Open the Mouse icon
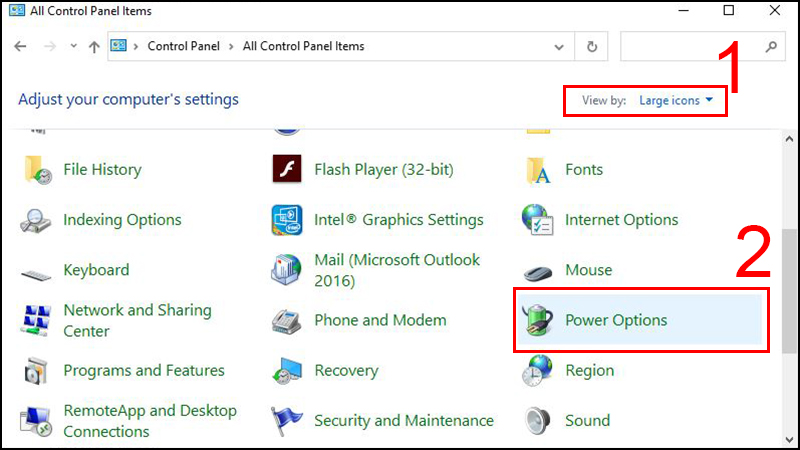The image size is (800, 450). tap(538, 272)
